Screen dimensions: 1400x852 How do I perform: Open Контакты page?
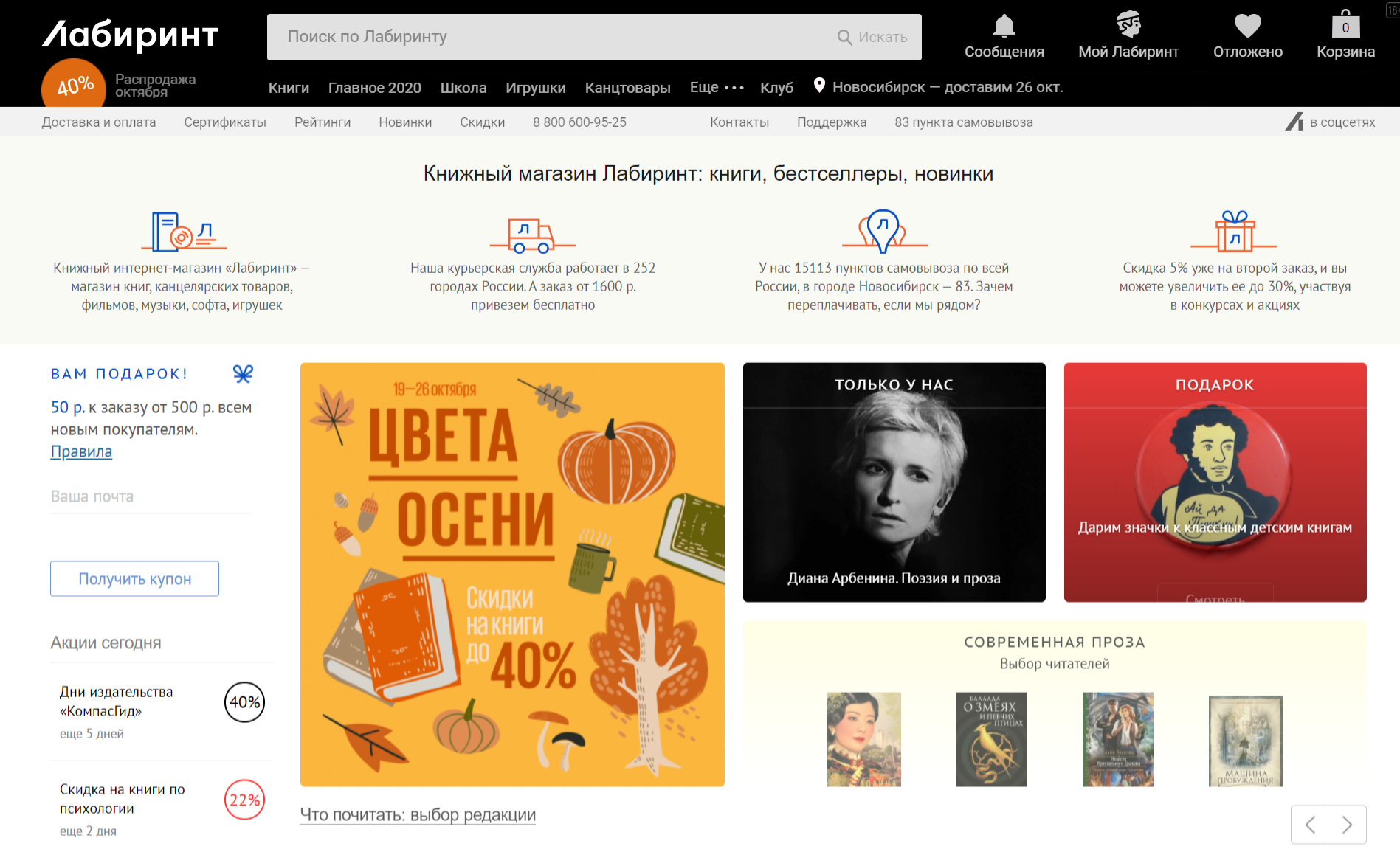(x=739, y=122)
